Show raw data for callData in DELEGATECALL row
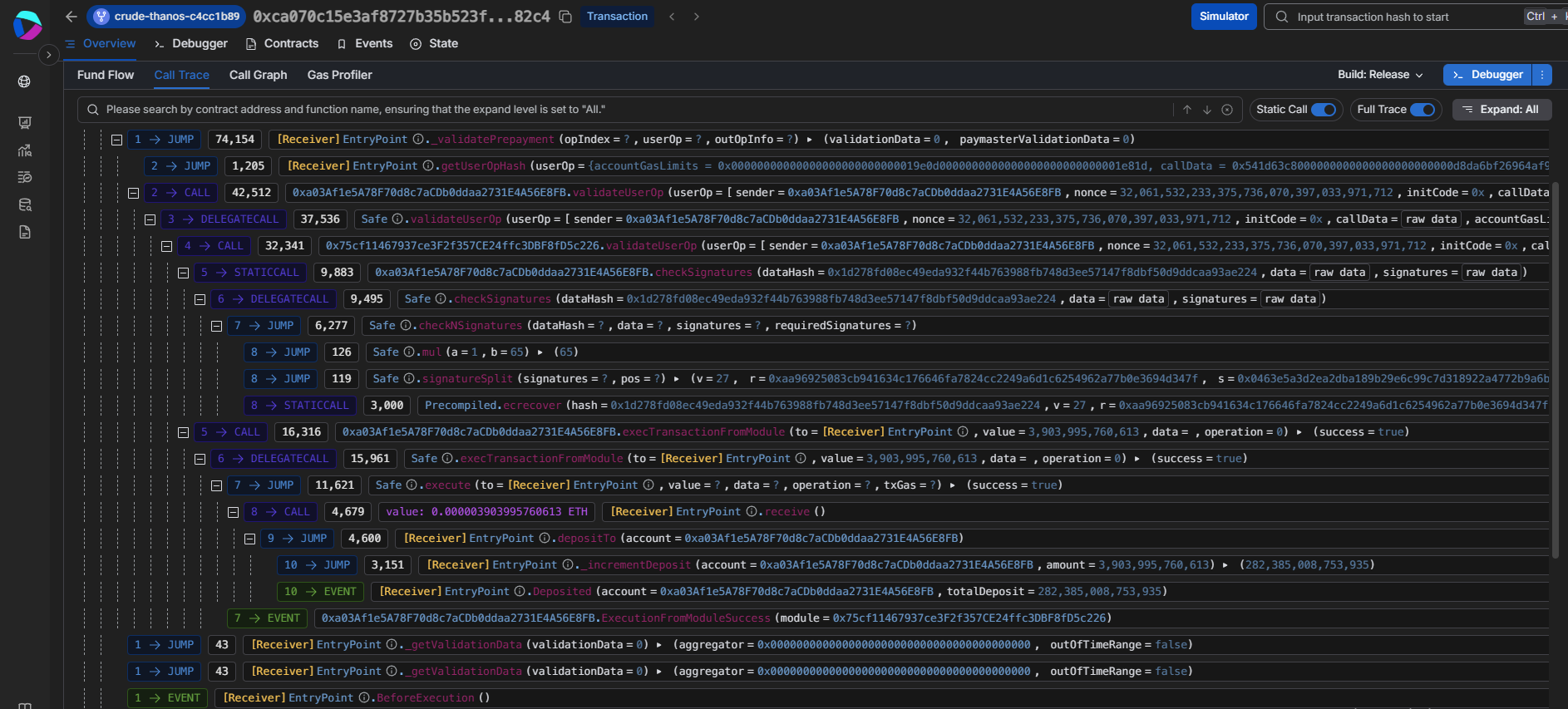This screenshot has width=1568, height=709. (1432, 219)
